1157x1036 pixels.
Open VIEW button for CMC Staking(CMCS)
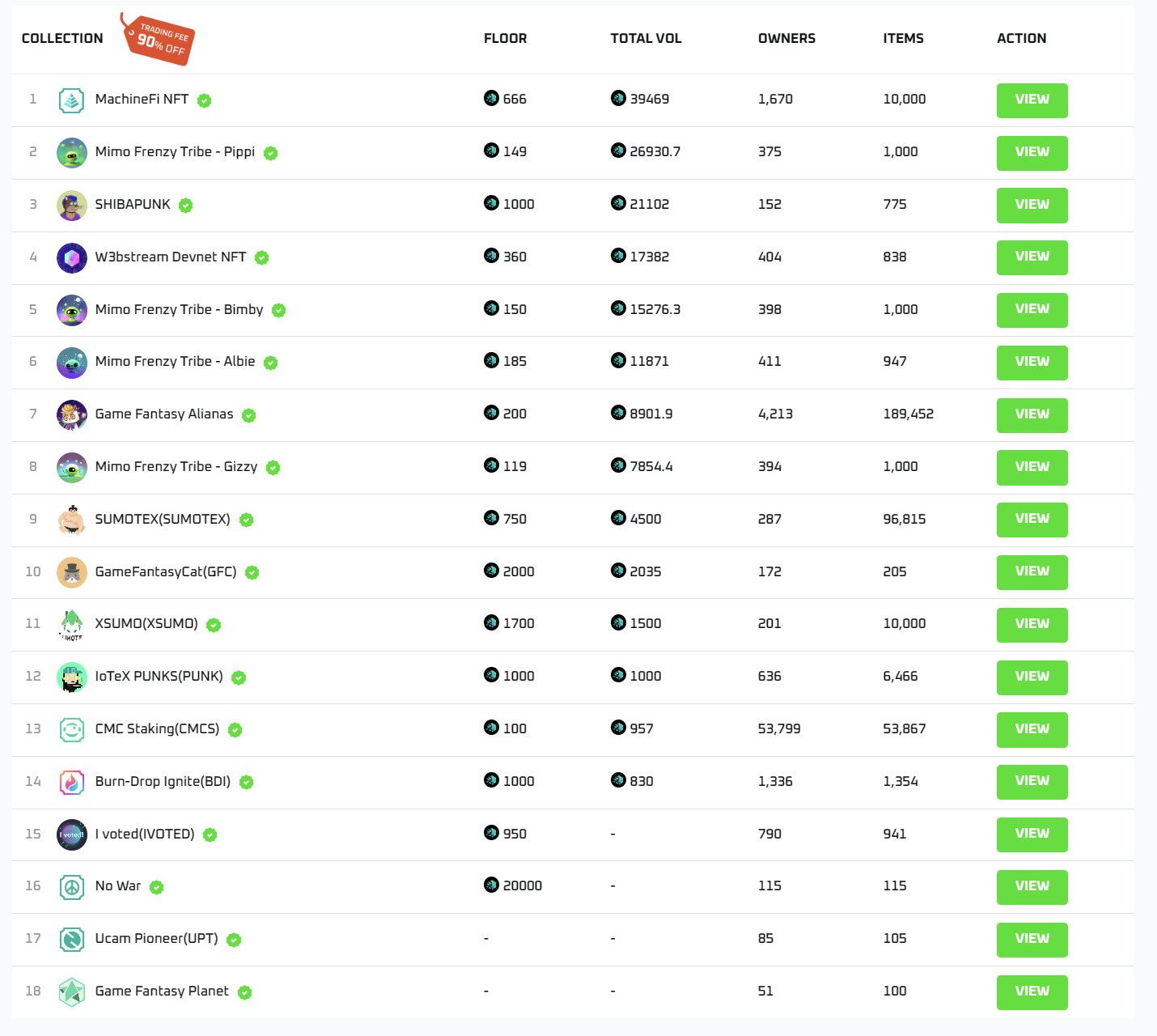tap(1032, 729)
